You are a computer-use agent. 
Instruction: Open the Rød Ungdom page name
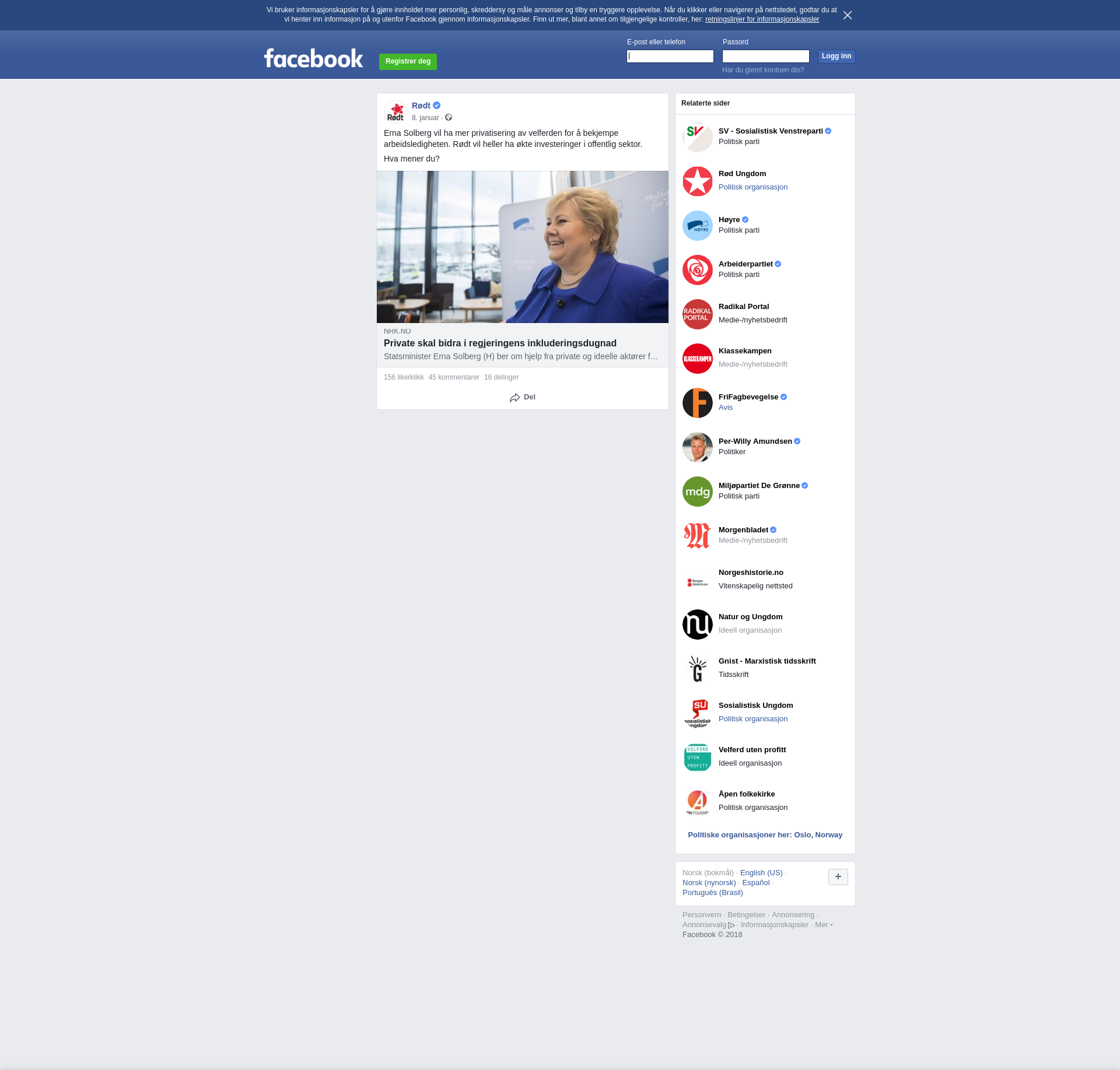(742, 174)
